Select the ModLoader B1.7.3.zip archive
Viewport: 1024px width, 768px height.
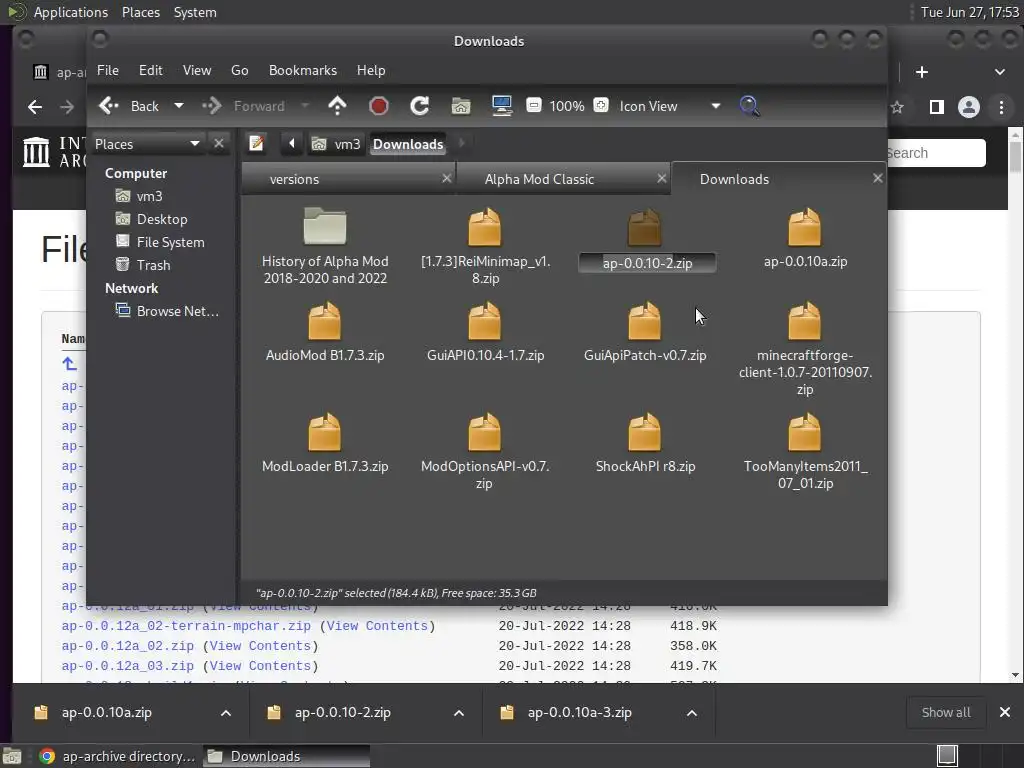point(325,443)
